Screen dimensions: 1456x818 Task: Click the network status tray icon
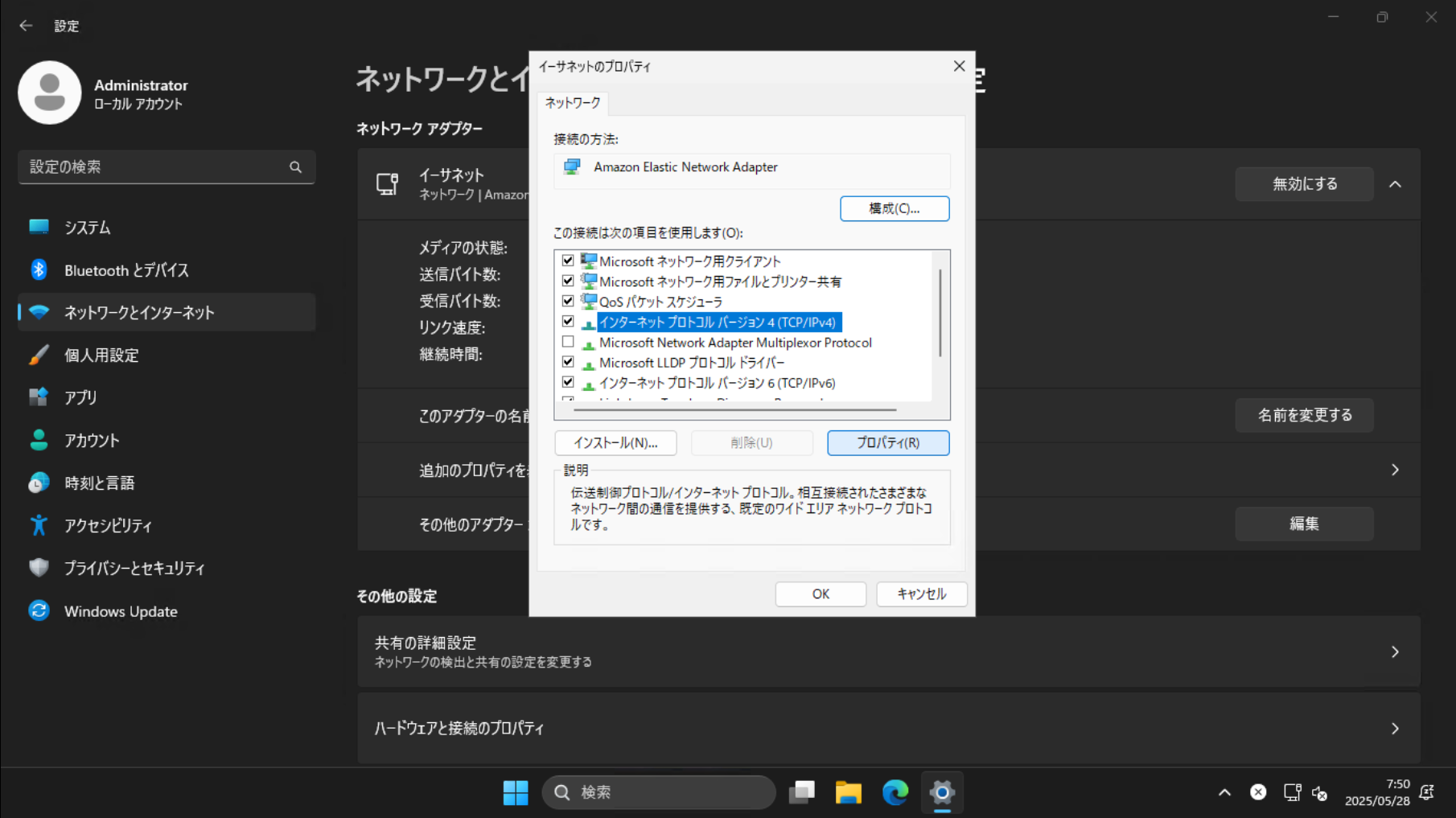coord(1292,792)
